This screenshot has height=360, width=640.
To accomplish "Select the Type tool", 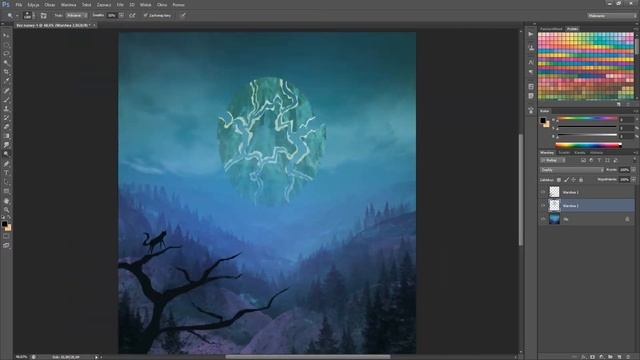I will (x=6, y=173).
